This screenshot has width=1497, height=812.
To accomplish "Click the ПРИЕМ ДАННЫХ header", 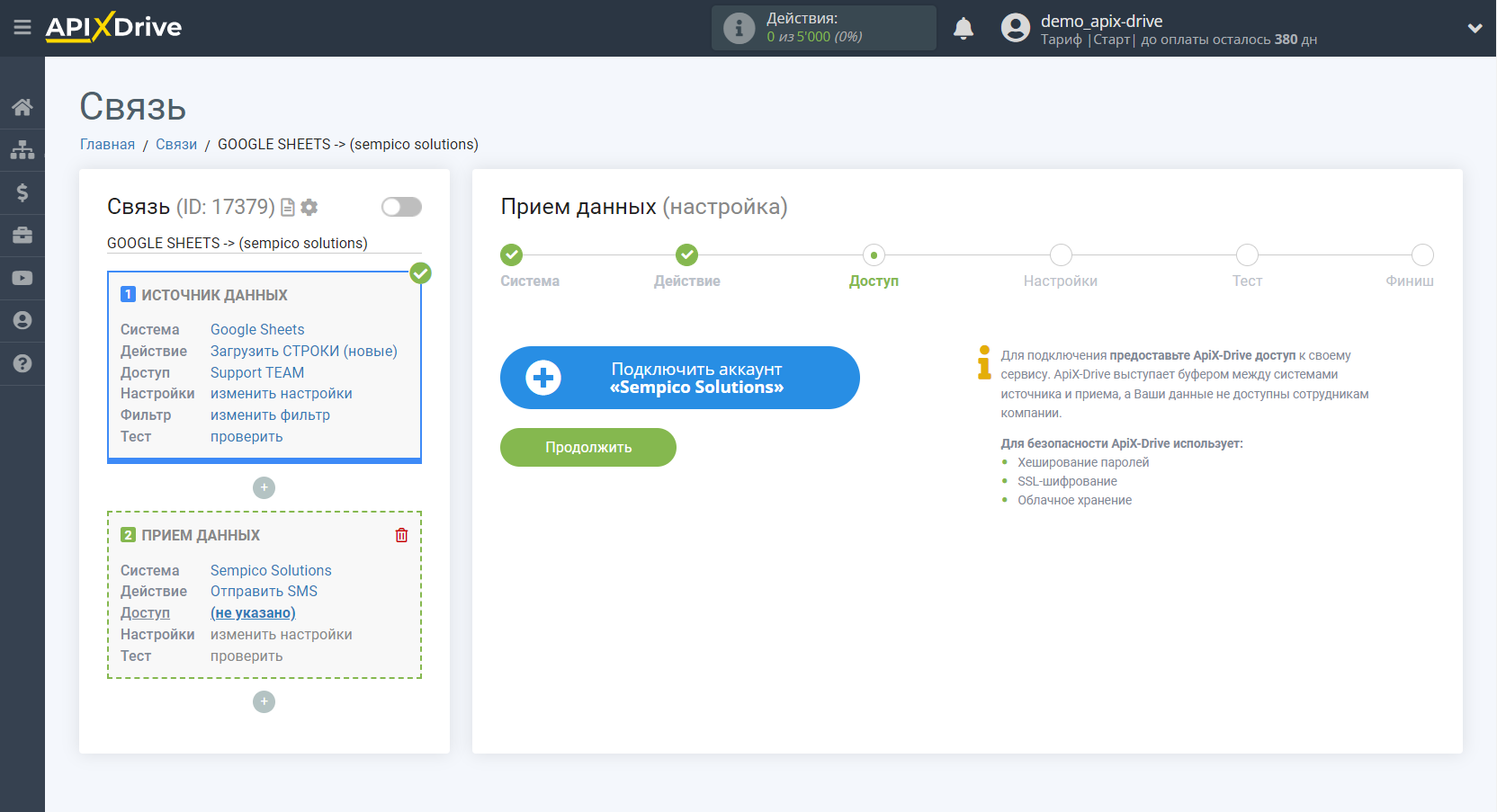I will [201, 535].
